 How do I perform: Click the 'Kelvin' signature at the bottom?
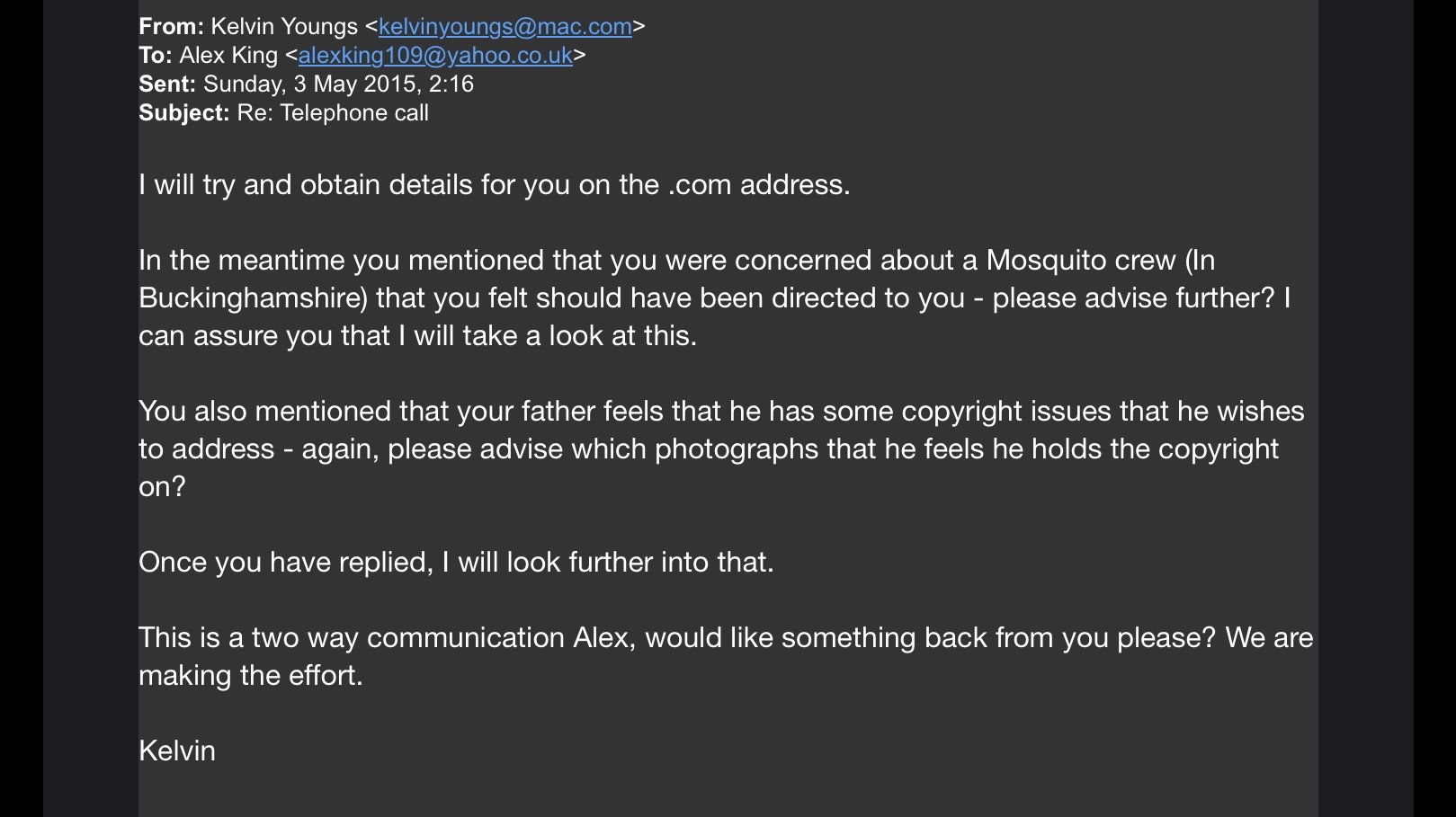(177, 751)
